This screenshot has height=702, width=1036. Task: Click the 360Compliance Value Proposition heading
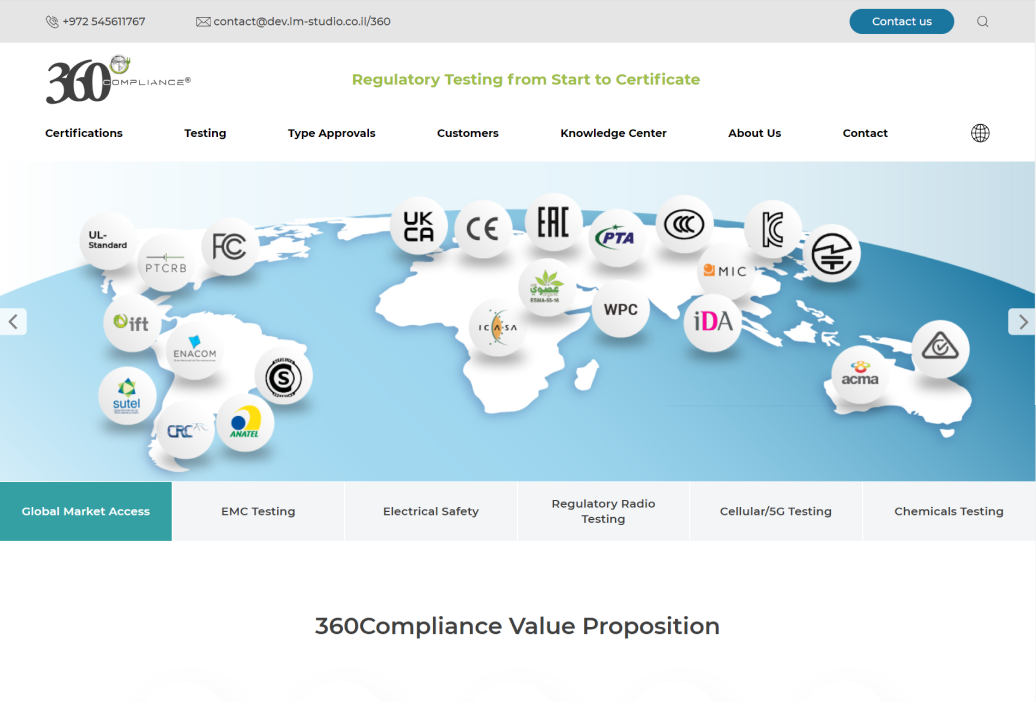(x=517, y=626)
